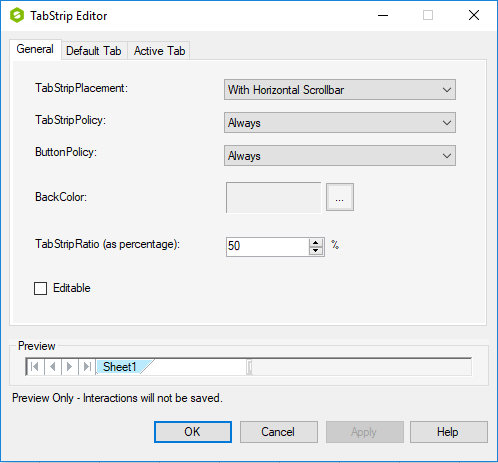Switch to the Active Tab tab
498x463 pixels.
point(159,51)
